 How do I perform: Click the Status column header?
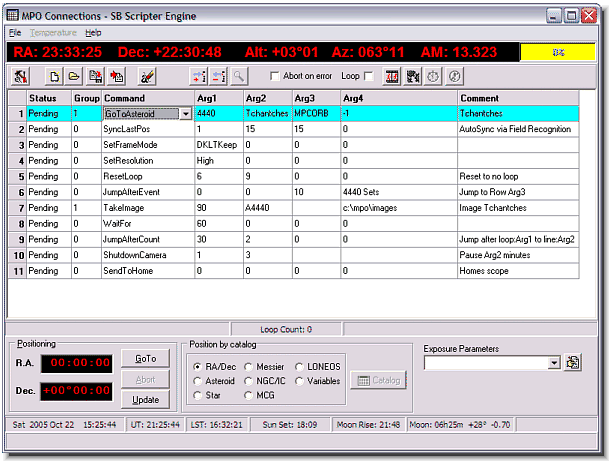[x=49, y=98]
